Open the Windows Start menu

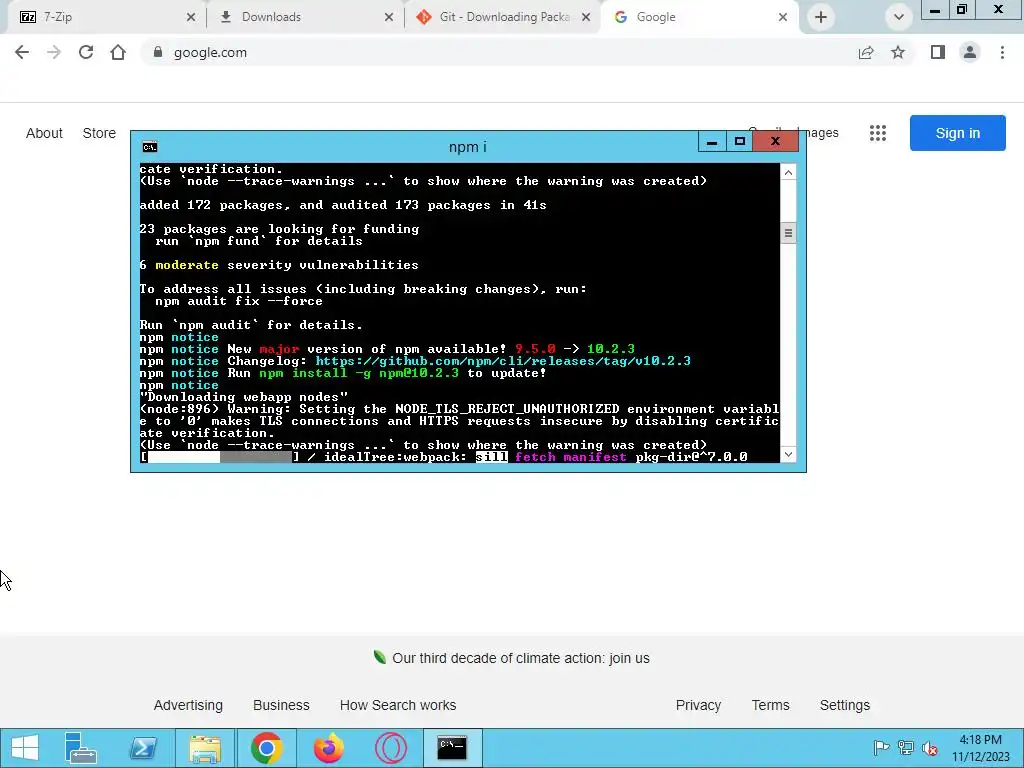(25, 748)
